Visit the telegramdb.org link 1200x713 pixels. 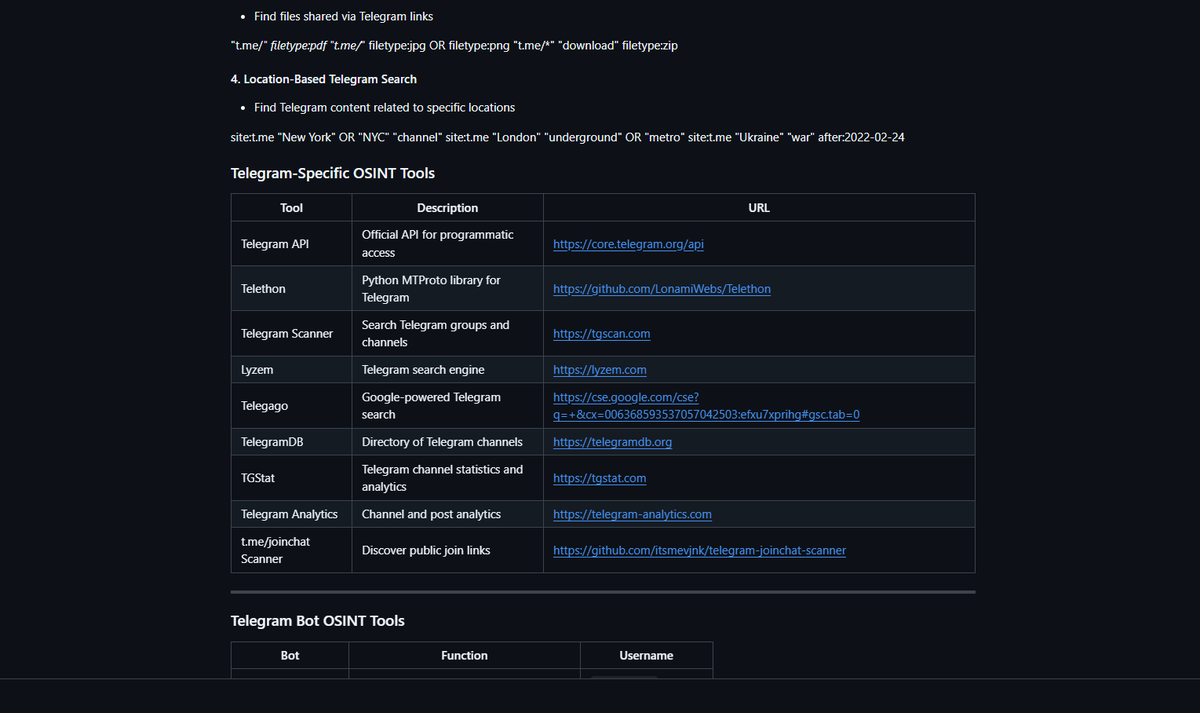click(x=612, y=441)
